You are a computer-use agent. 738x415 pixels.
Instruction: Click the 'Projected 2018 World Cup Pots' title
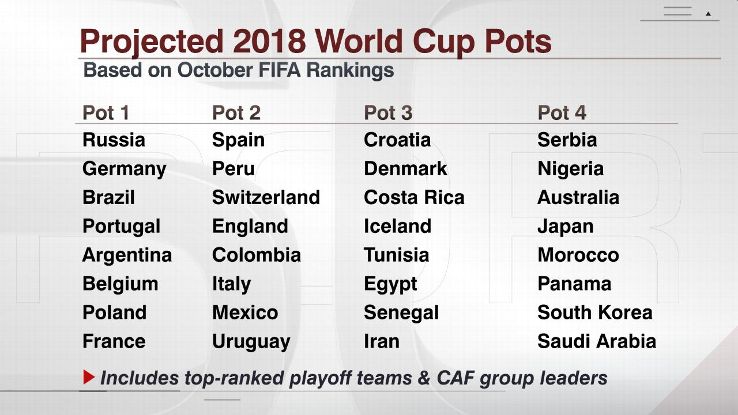click(x=314, y=43)
